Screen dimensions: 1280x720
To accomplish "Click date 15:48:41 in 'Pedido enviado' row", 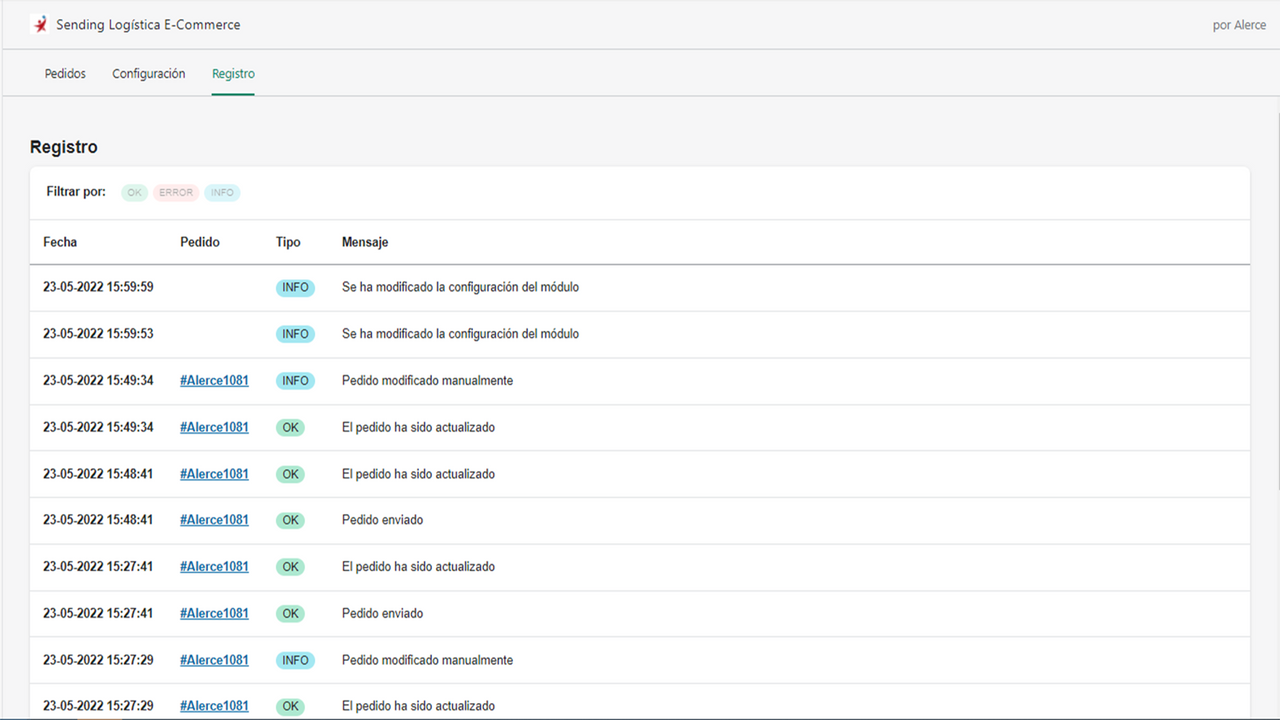I will tap(98, 520).
